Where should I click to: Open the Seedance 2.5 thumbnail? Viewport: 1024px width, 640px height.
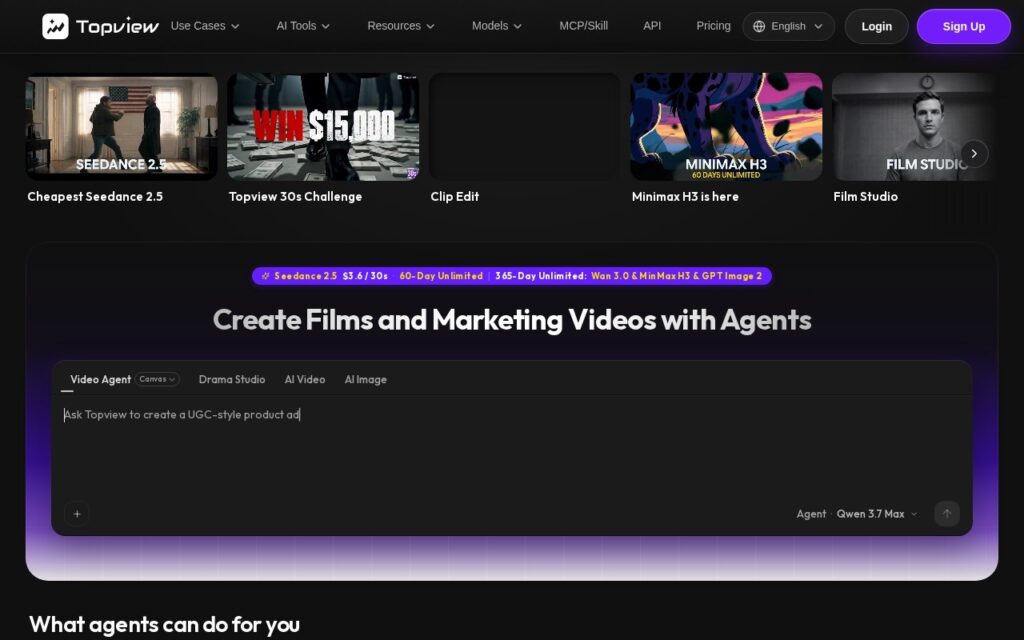pyautogui.click(x=121, y=127)
